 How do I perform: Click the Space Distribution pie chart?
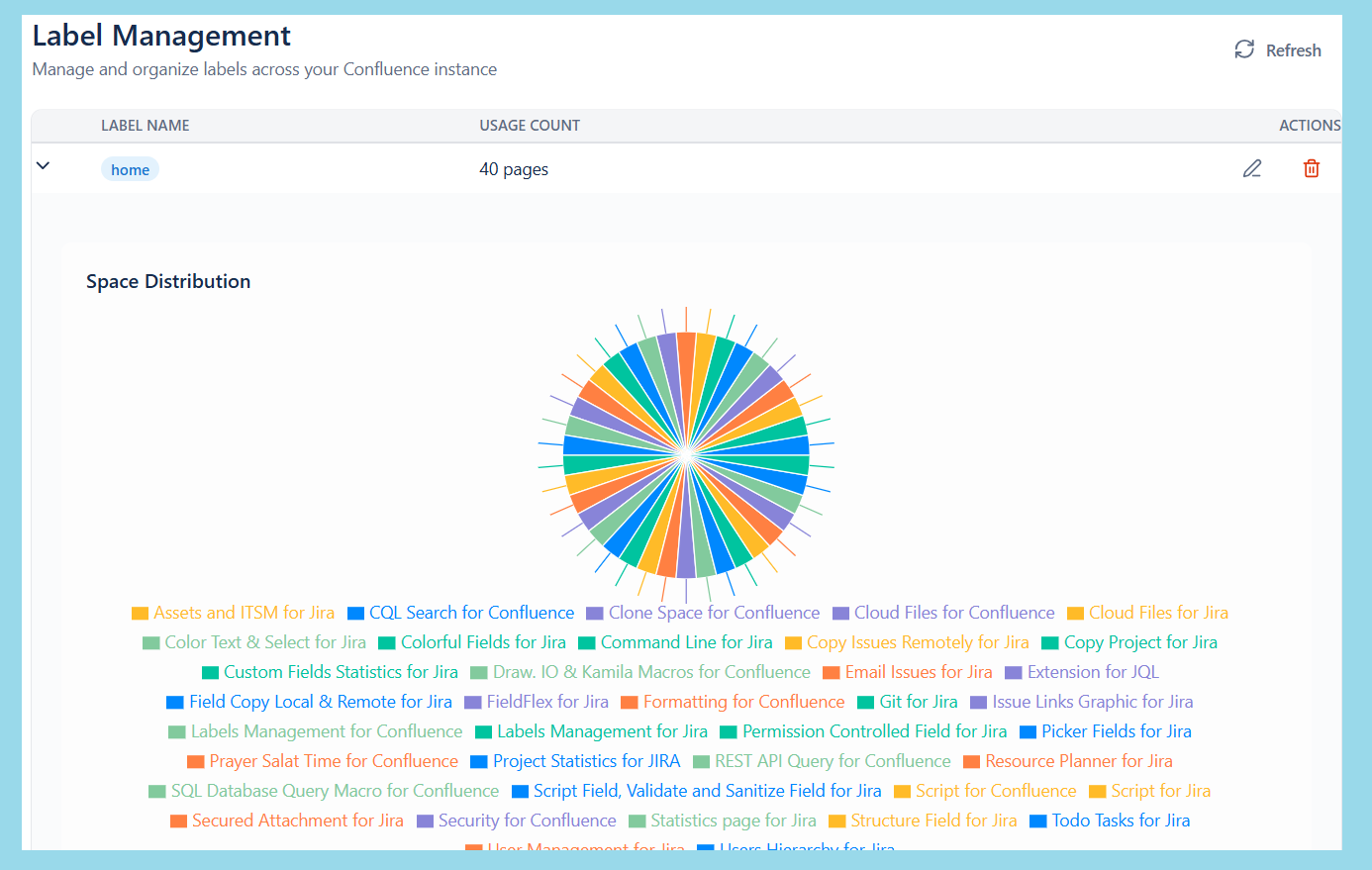pyautogui.click(x=686, y=455)
